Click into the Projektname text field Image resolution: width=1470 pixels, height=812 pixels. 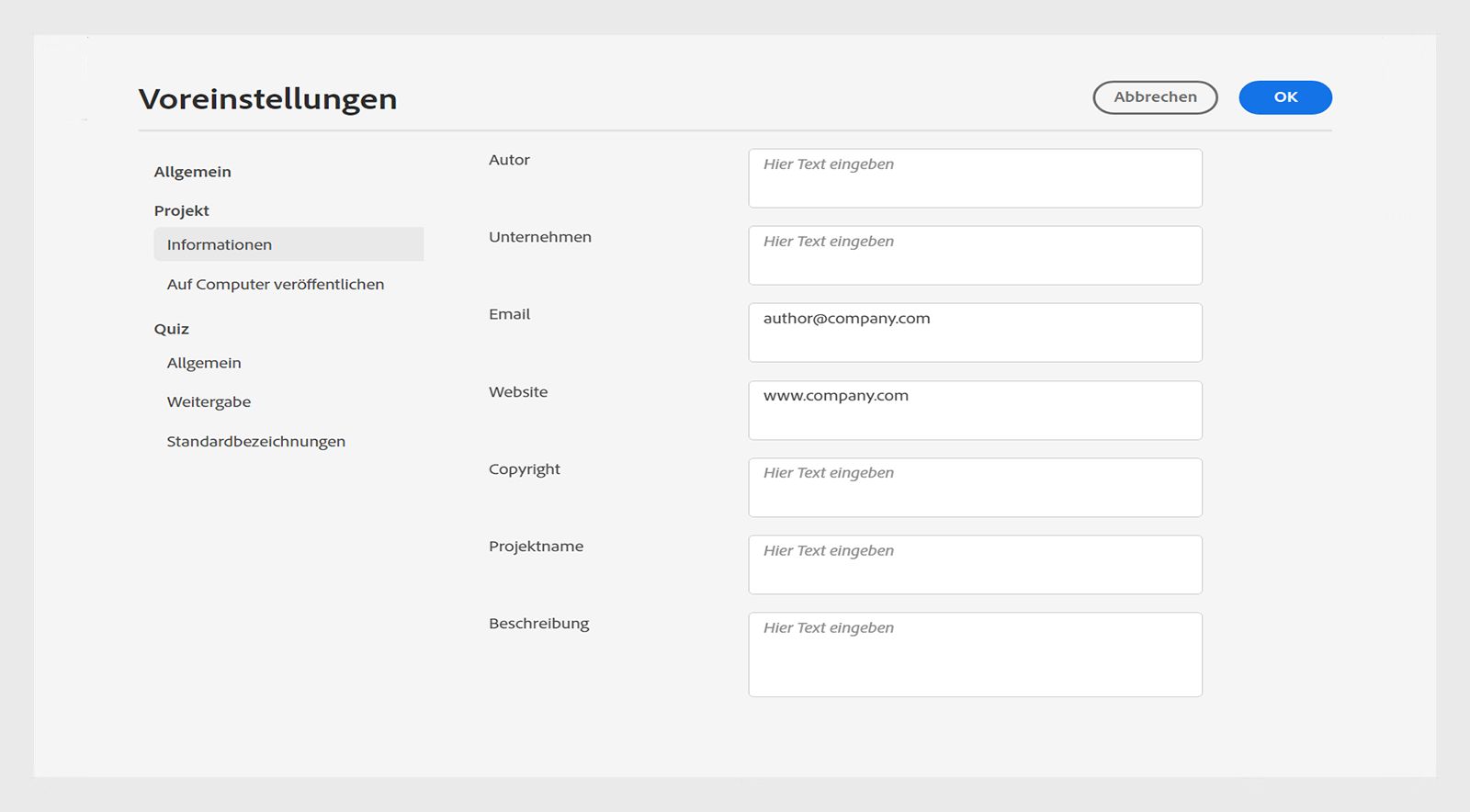[x=975, y=565]
